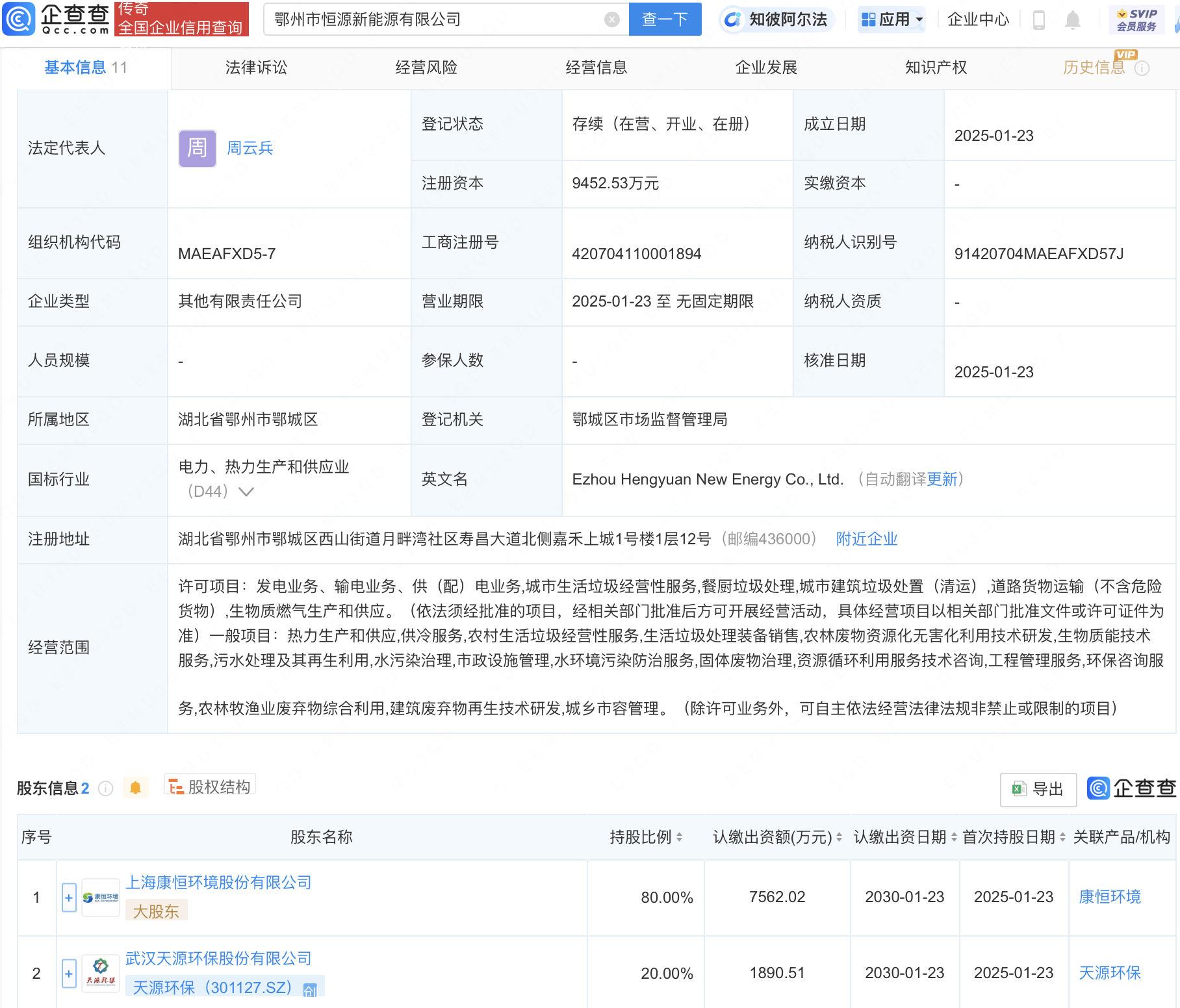Expand 武汉天源环保 shareholder row
Image resolution: width=1180 pixels, height=1008 pixels.
(69, 974)
